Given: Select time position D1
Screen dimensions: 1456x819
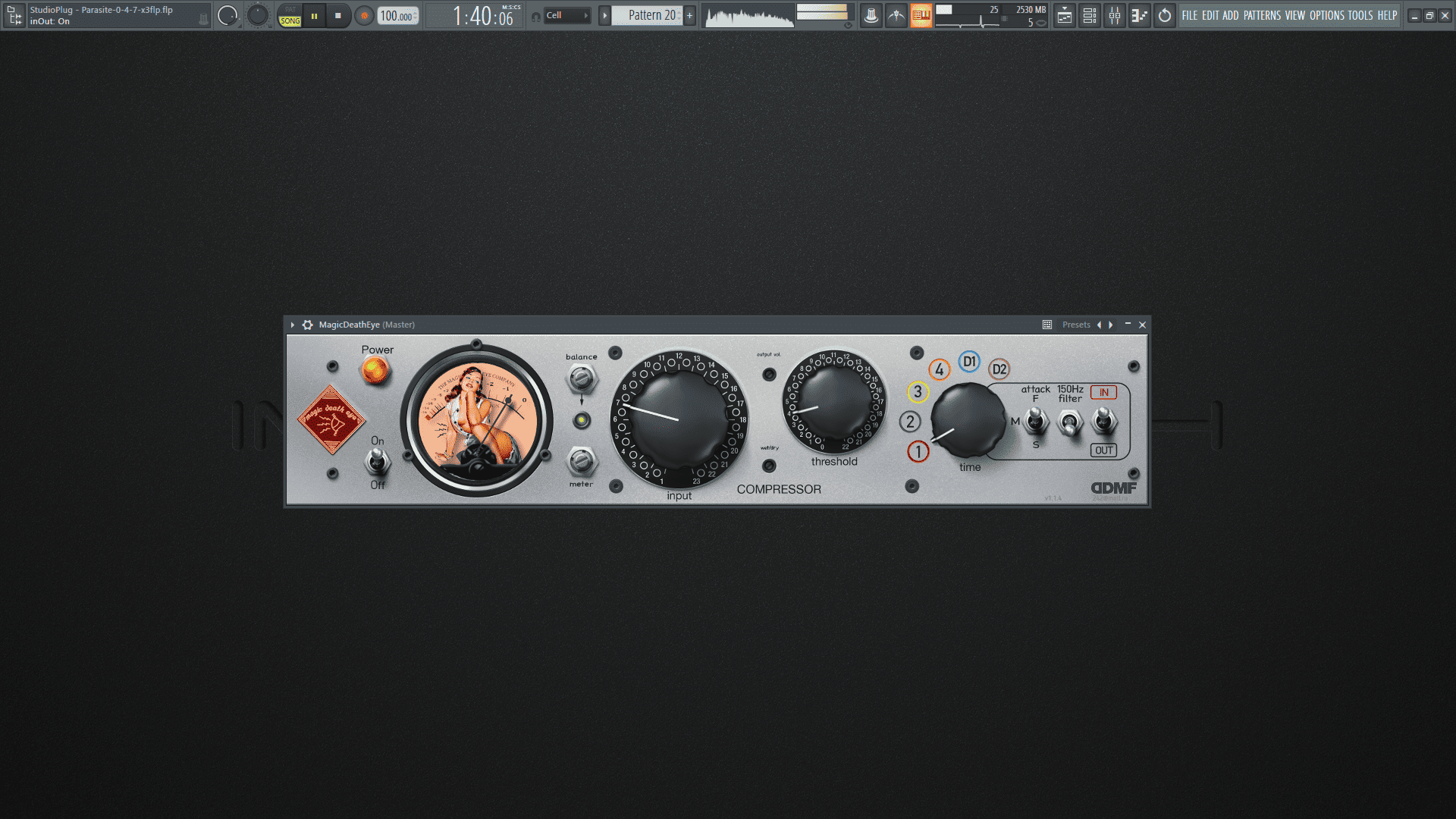Looking at the screenshot, I should click(x=969, y=362).
